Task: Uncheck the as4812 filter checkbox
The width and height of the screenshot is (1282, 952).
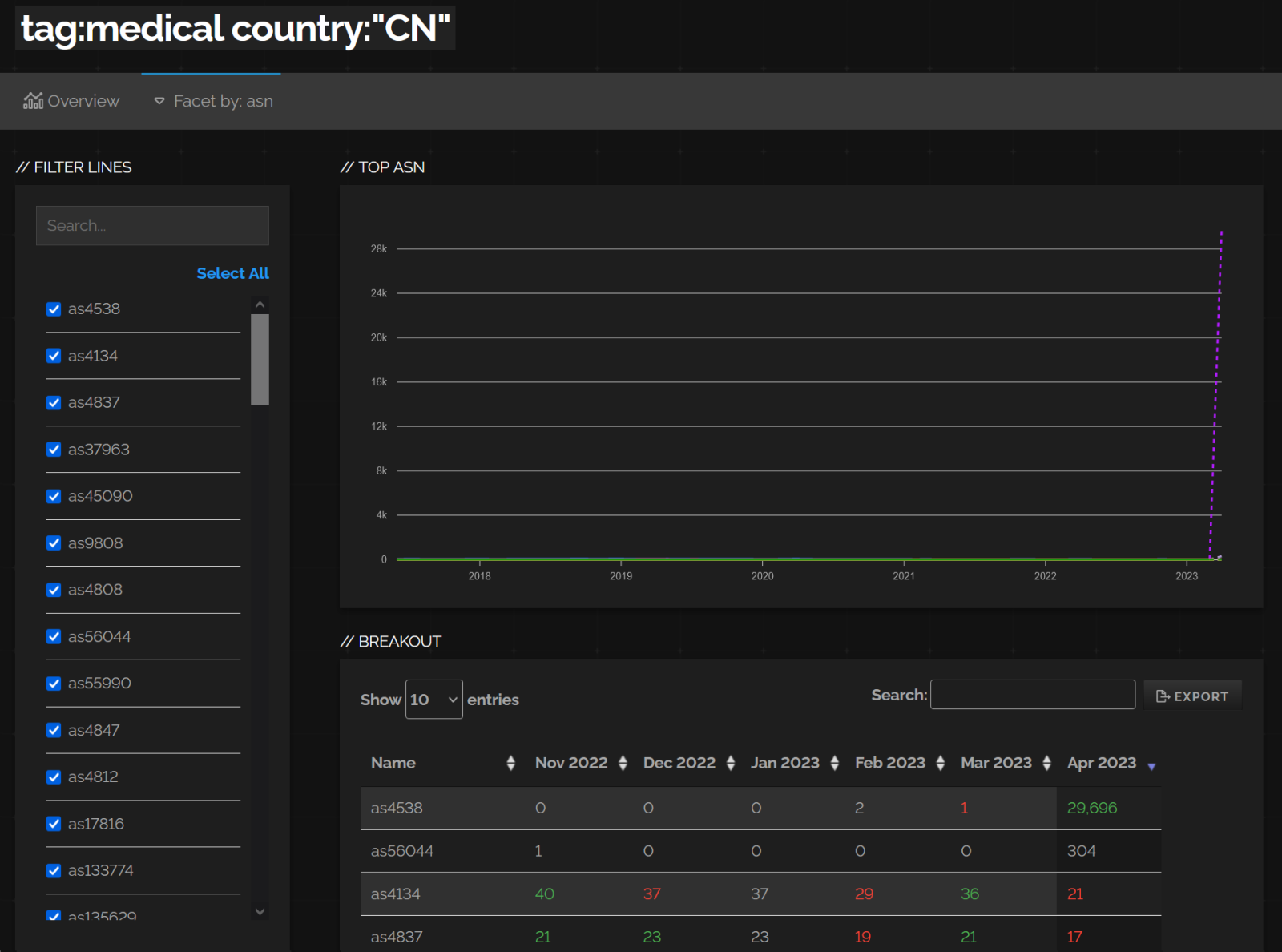Action: coord(54,777)
